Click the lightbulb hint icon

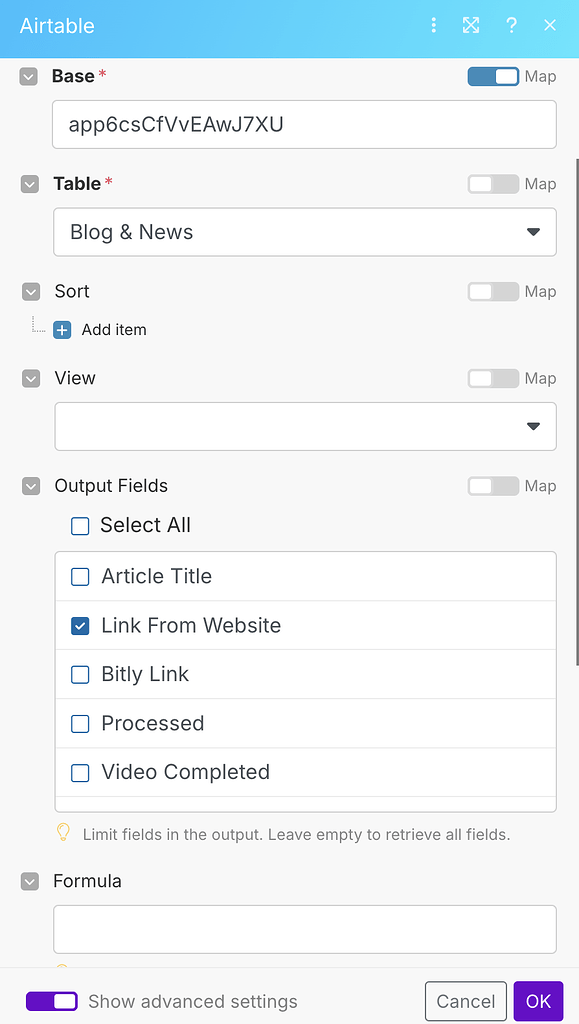click(x=64, y=832)
